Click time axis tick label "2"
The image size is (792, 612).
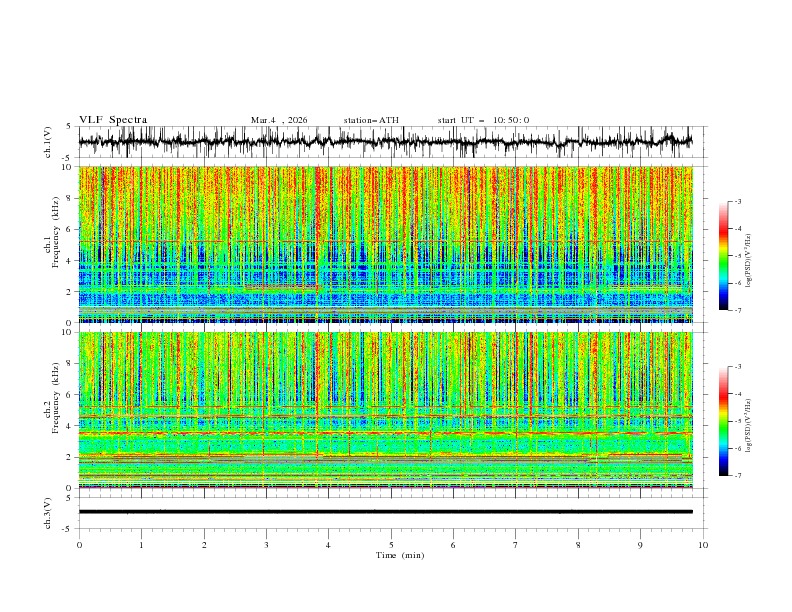pos(204,545)
